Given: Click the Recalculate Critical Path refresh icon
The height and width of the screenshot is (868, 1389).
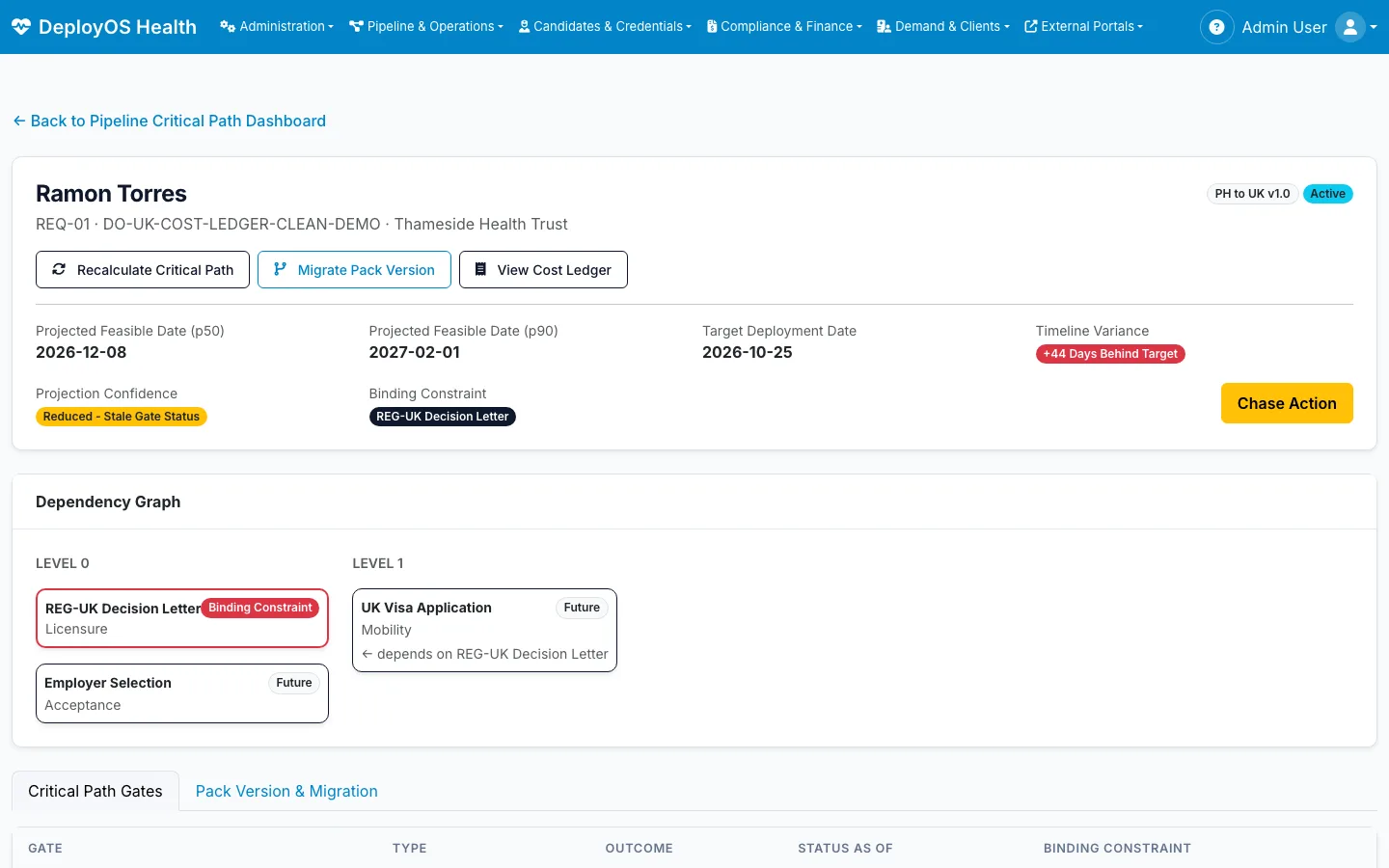Looking at the screenshot, I should (x=59, y=269).
